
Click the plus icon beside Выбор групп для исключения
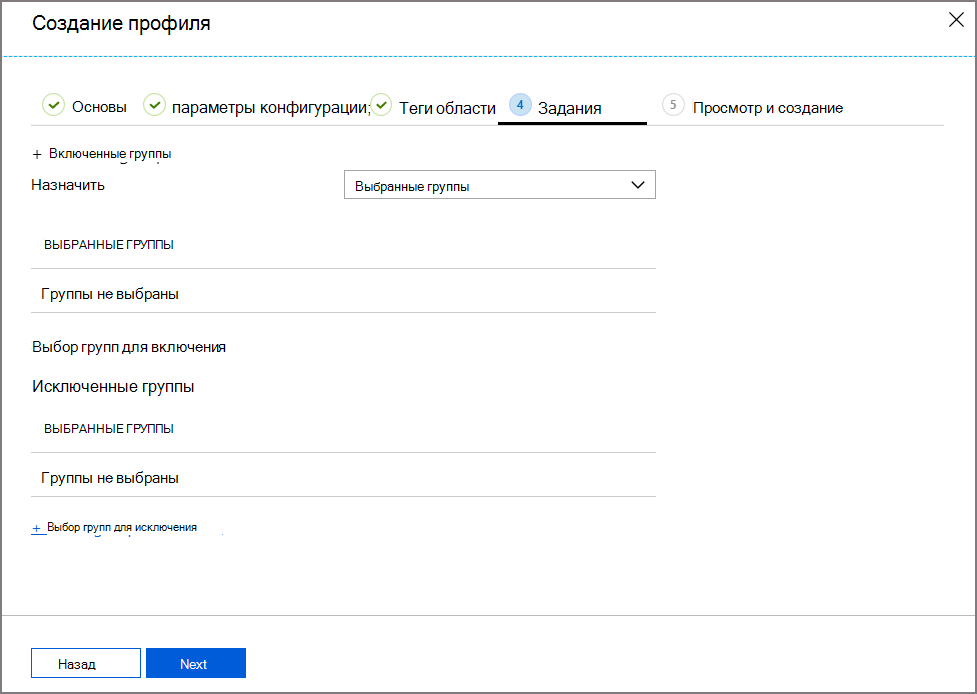37,527
